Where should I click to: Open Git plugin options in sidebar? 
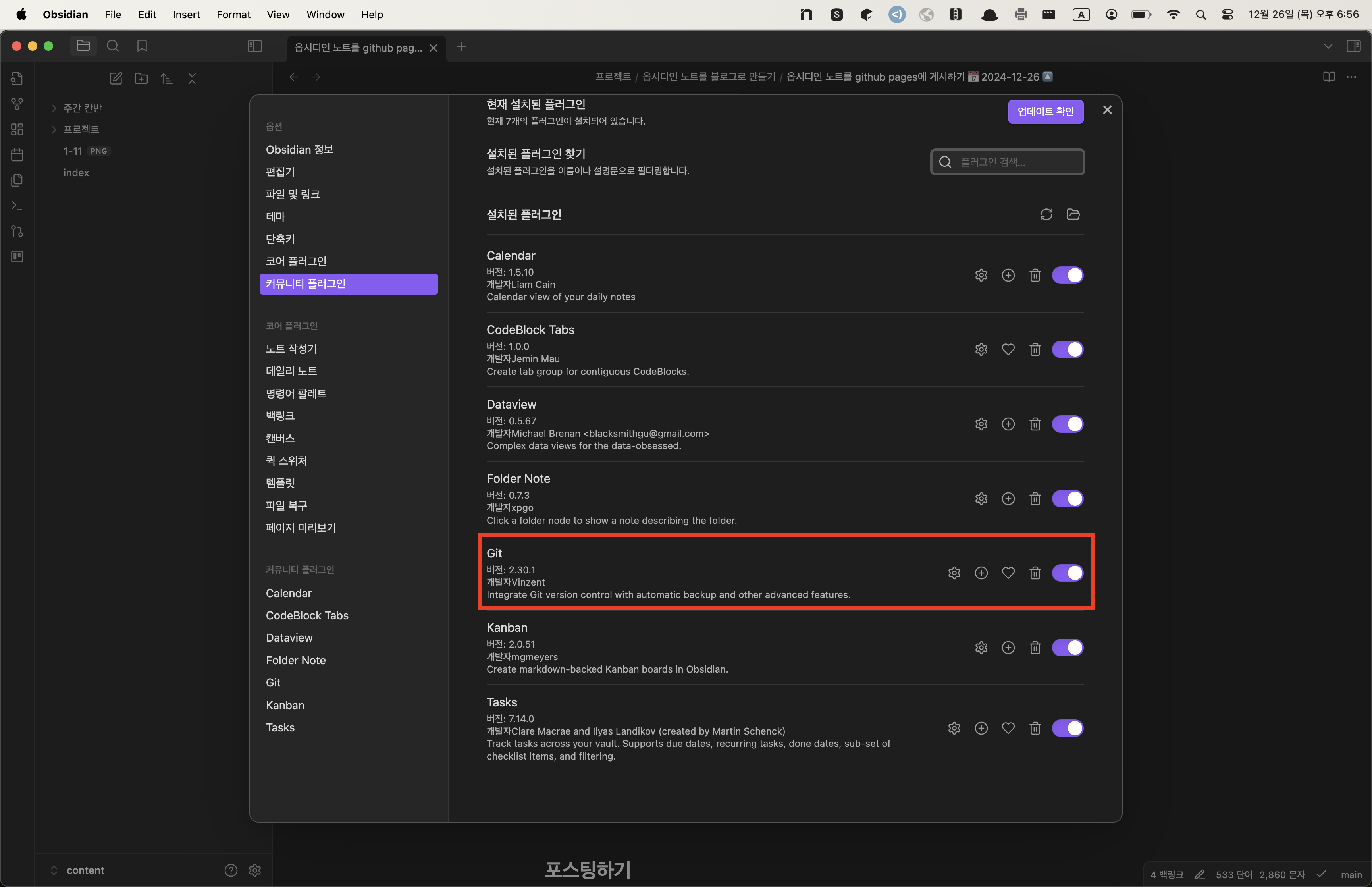[x=274, y=683]
